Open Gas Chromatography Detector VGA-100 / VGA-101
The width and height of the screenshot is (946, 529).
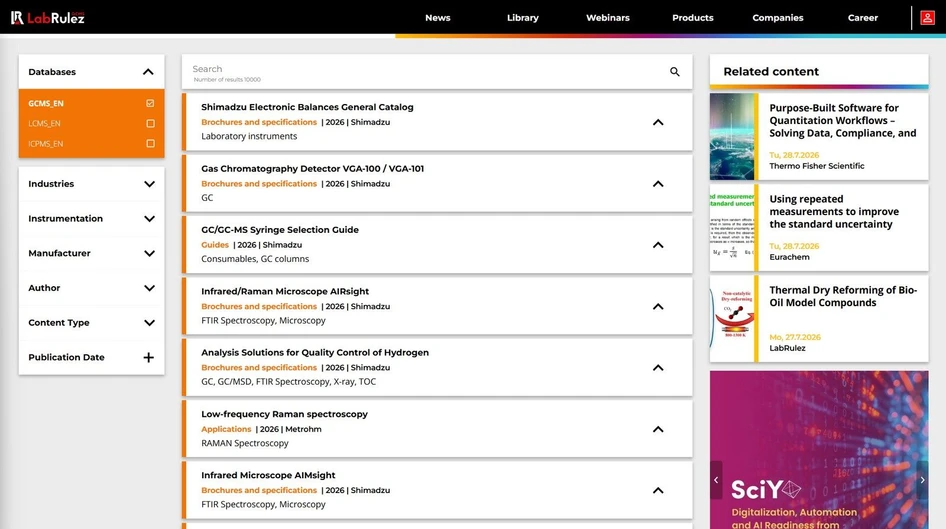click(x=313, y=168)
